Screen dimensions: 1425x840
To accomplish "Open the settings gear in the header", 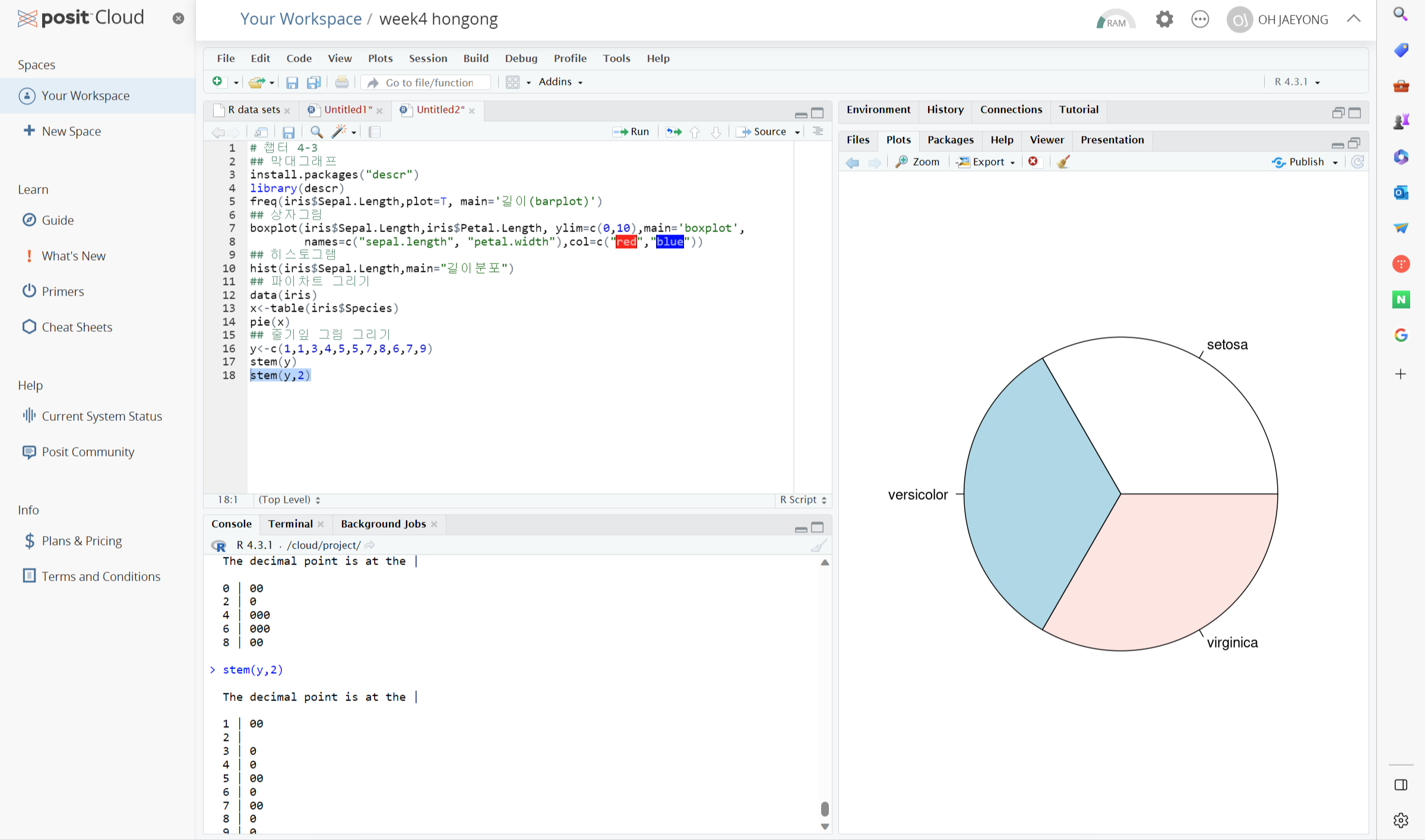I will tap(1164, 20).
